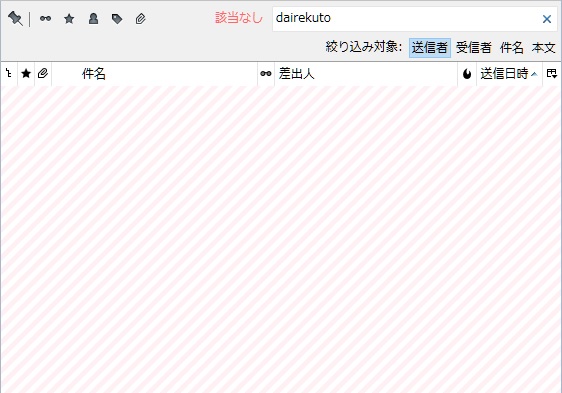The width and height of the screenshot is (562, 393).
Task: Sort by 差出人 column header
Action: click(x=366, y=74)
